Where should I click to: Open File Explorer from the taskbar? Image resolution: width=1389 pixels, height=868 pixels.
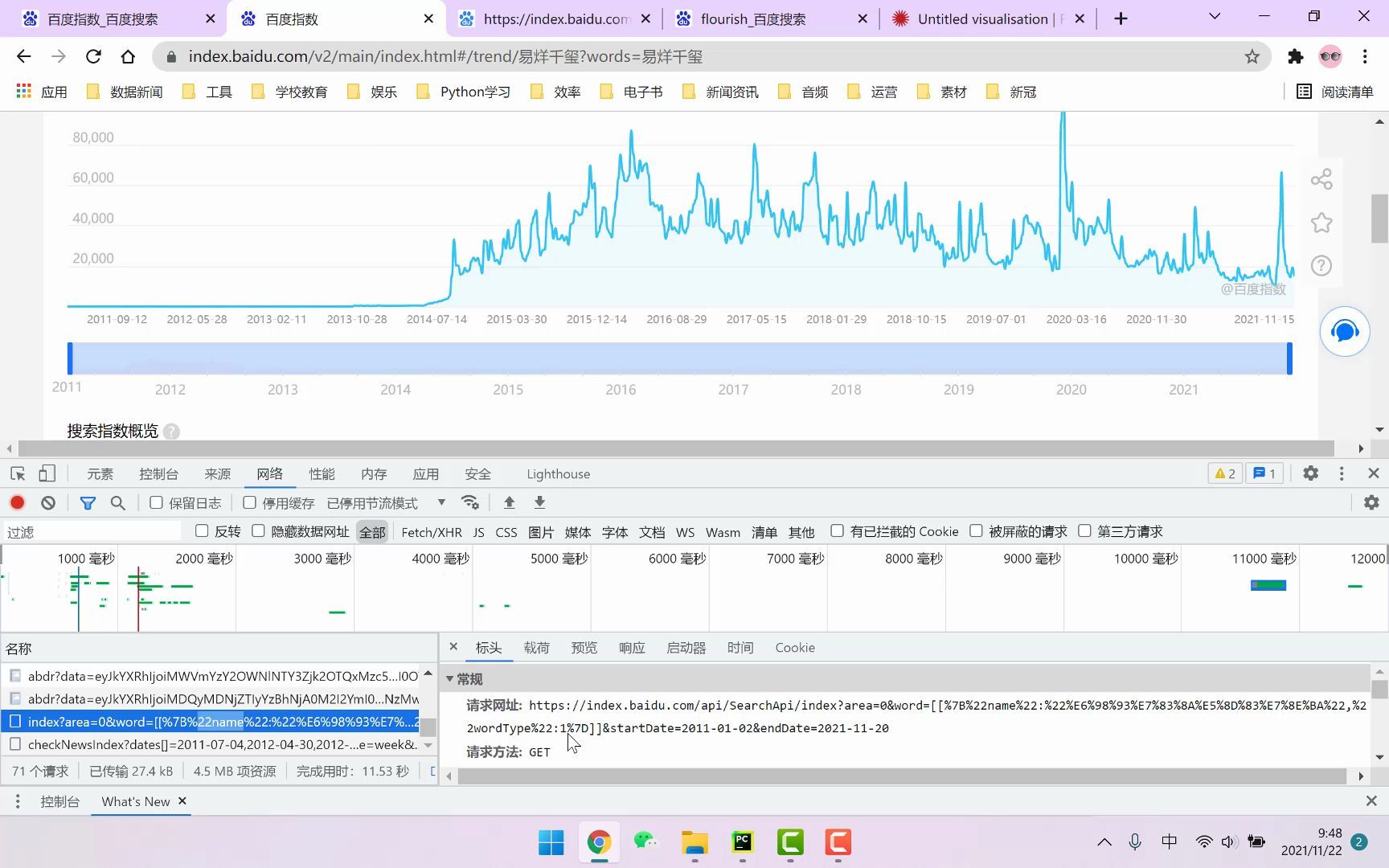point(694,842)
